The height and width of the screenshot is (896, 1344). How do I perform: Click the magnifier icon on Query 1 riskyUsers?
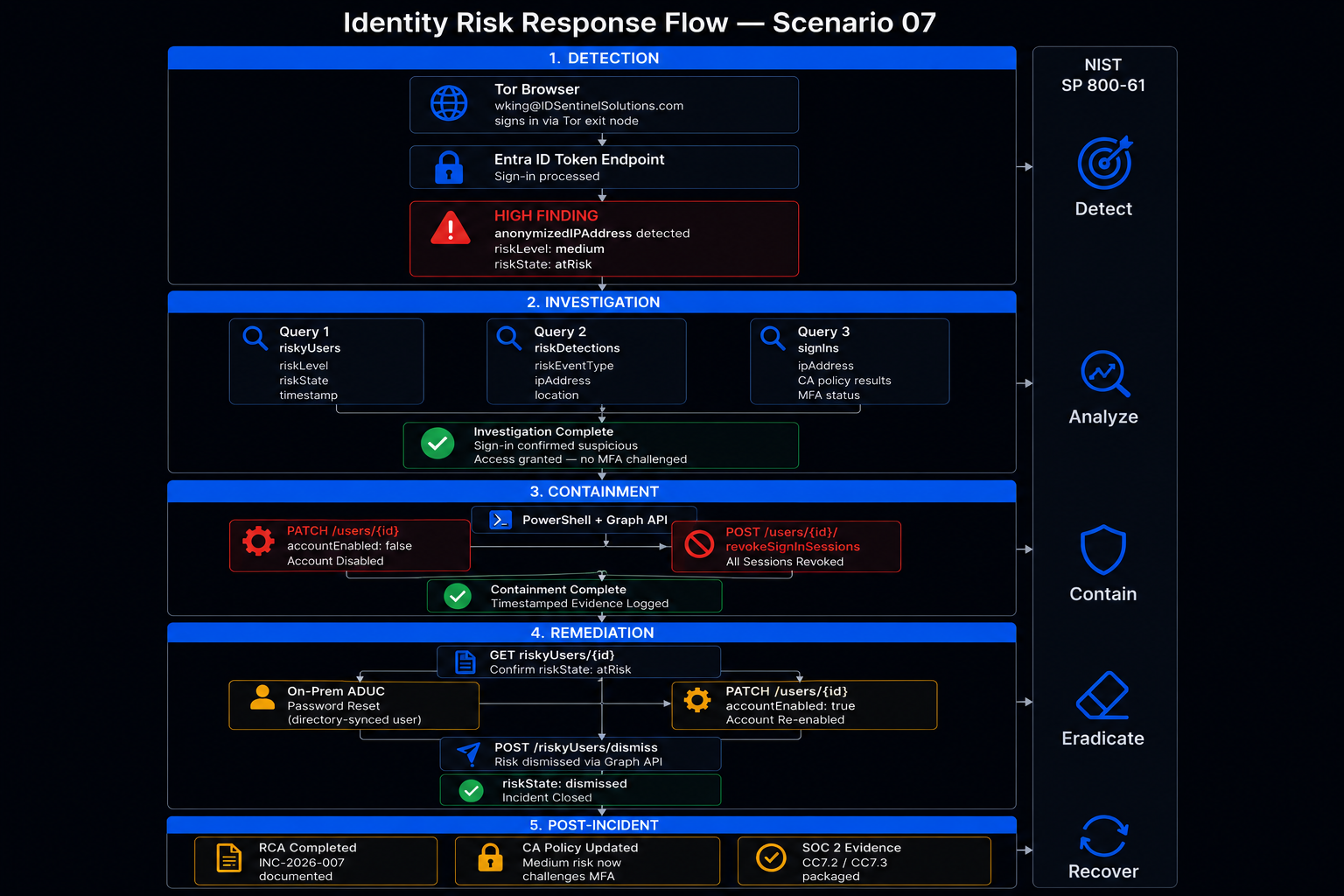(x=255, y=338)
